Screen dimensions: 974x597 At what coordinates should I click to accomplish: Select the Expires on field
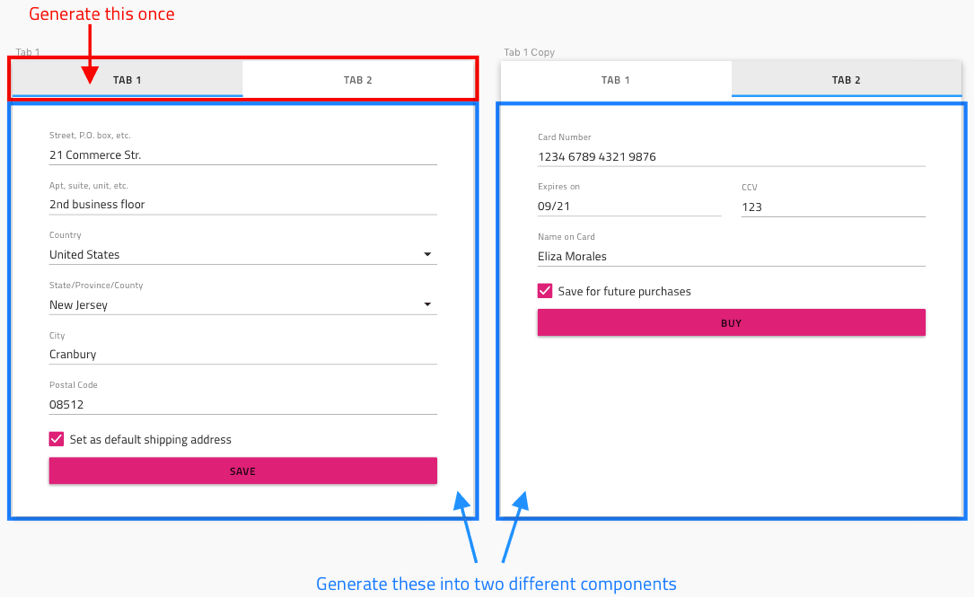(630, 207)
